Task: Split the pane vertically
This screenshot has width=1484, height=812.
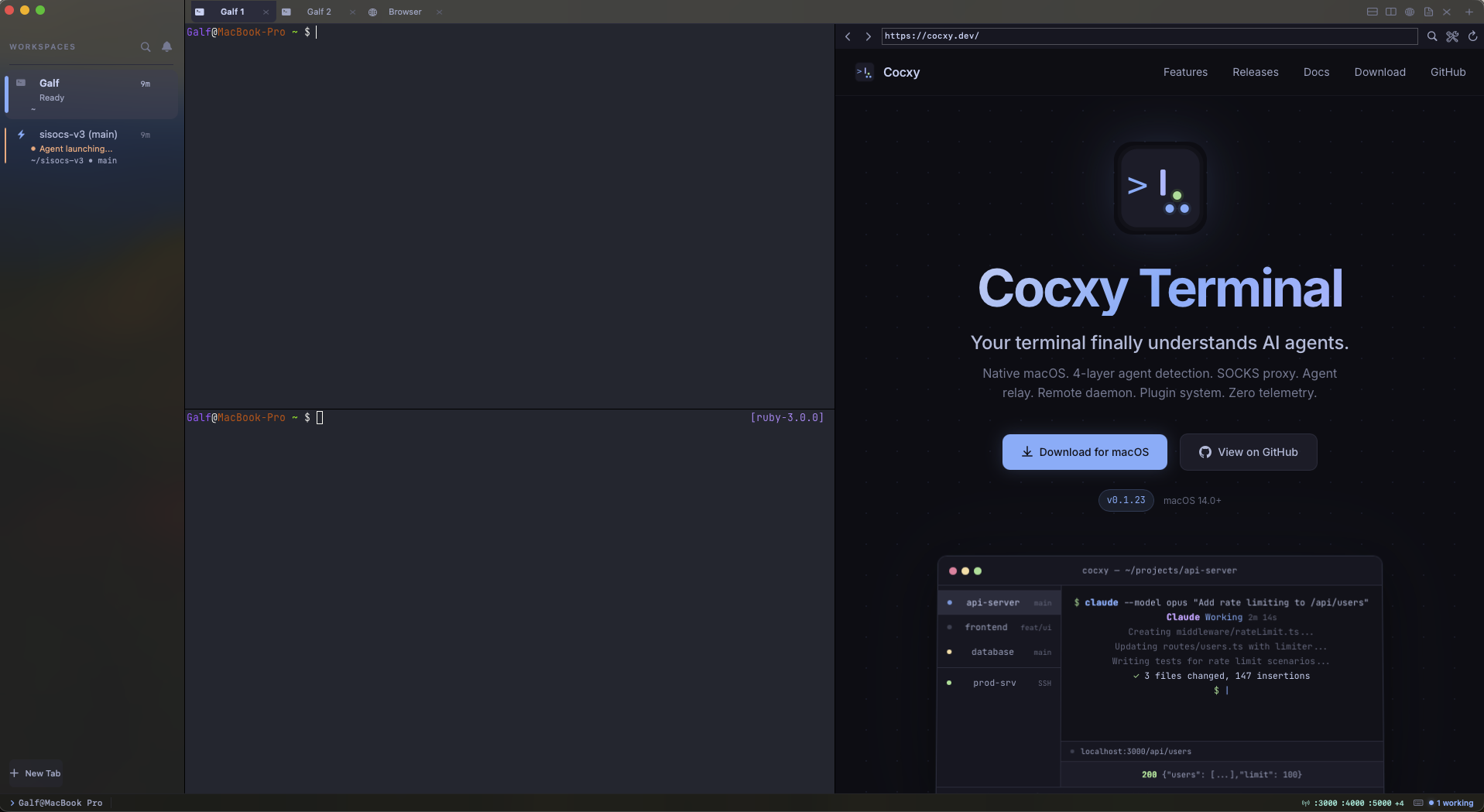Action: [x=1391, y=12]
